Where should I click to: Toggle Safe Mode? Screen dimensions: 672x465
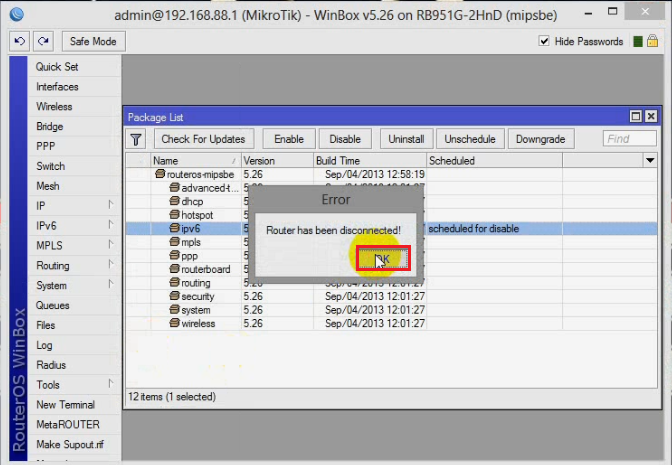click(93, 42)
